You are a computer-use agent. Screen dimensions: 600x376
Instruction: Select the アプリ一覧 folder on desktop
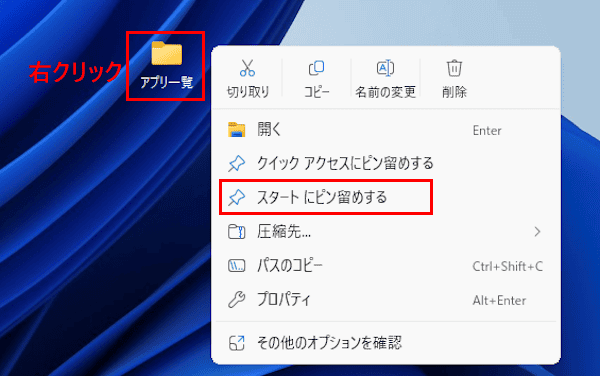point(166,65)
